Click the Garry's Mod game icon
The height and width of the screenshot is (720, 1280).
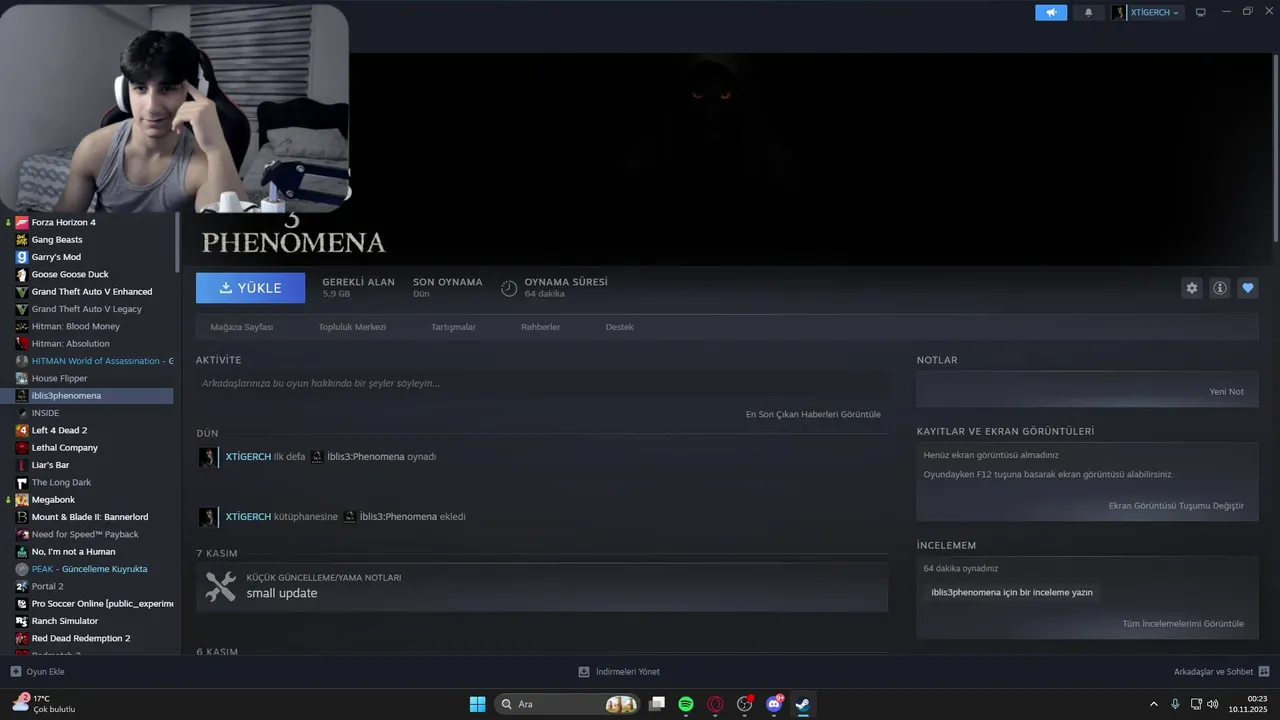tap(22, 257)
